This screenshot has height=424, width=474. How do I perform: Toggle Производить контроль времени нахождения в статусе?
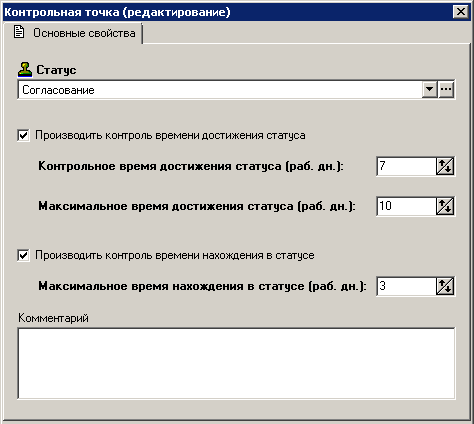pyautogui.click(x=23, y=255)
